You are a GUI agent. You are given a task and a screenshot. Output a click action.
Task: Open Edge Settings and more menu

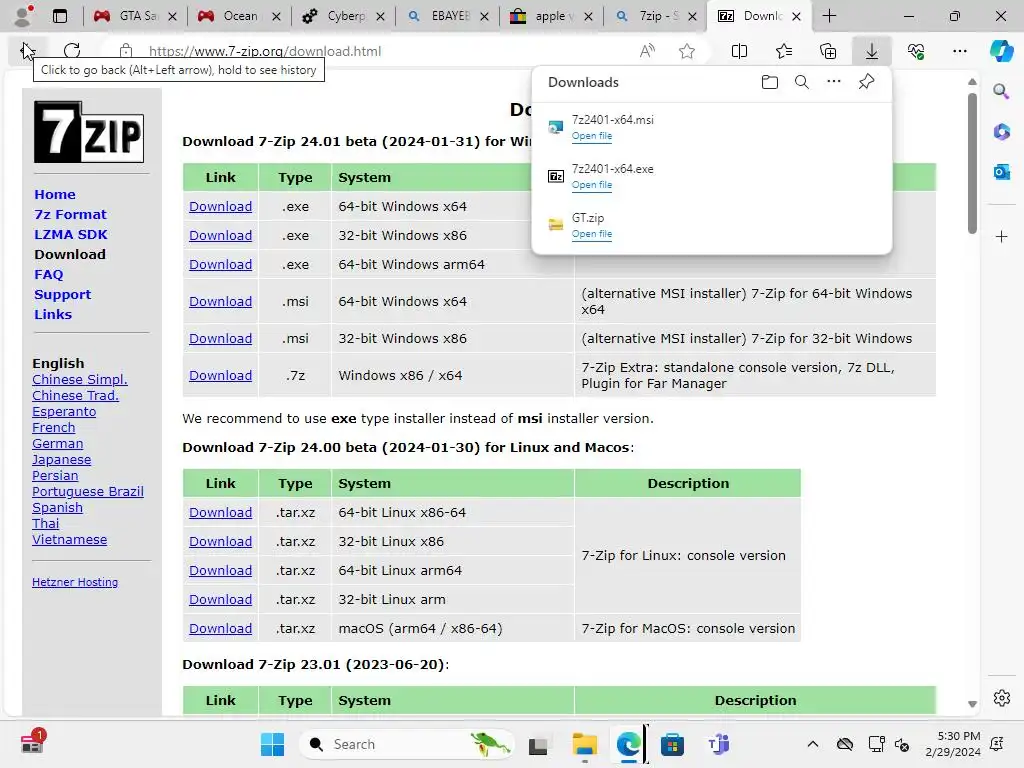coord(959,51)
